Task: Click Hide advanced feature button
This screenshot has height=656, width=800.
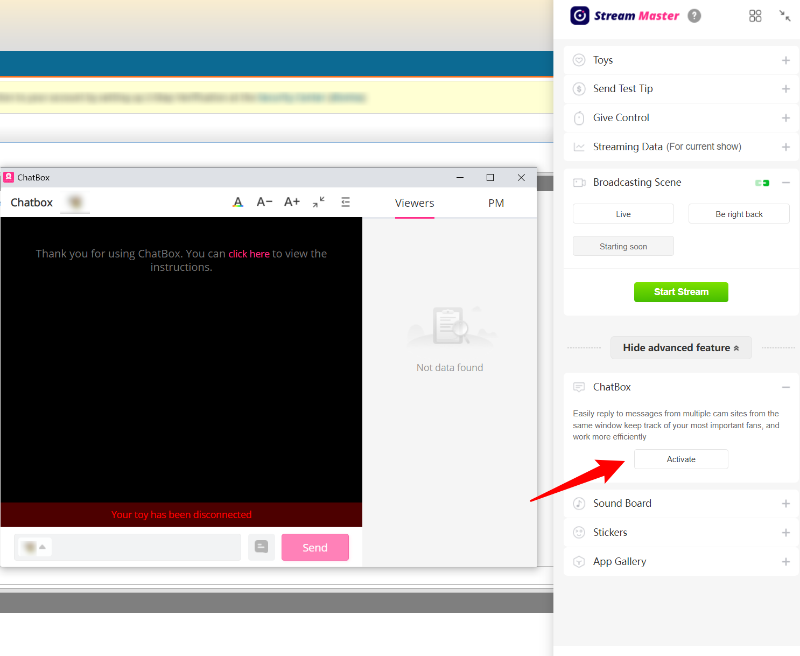Action: click(x=681, y=347)
